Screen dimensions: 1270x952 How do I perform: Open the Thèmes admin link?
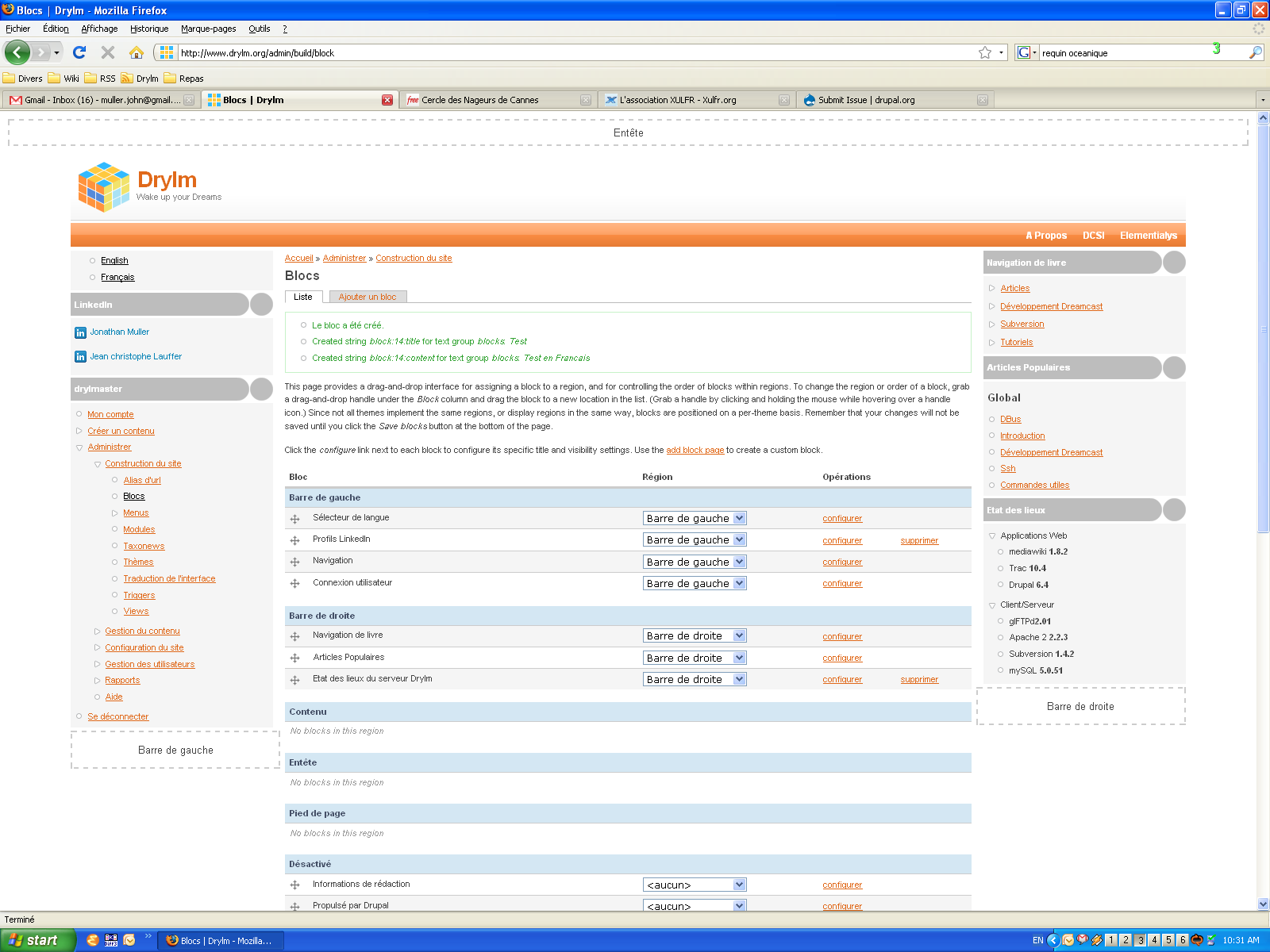(x=138, y=562)
